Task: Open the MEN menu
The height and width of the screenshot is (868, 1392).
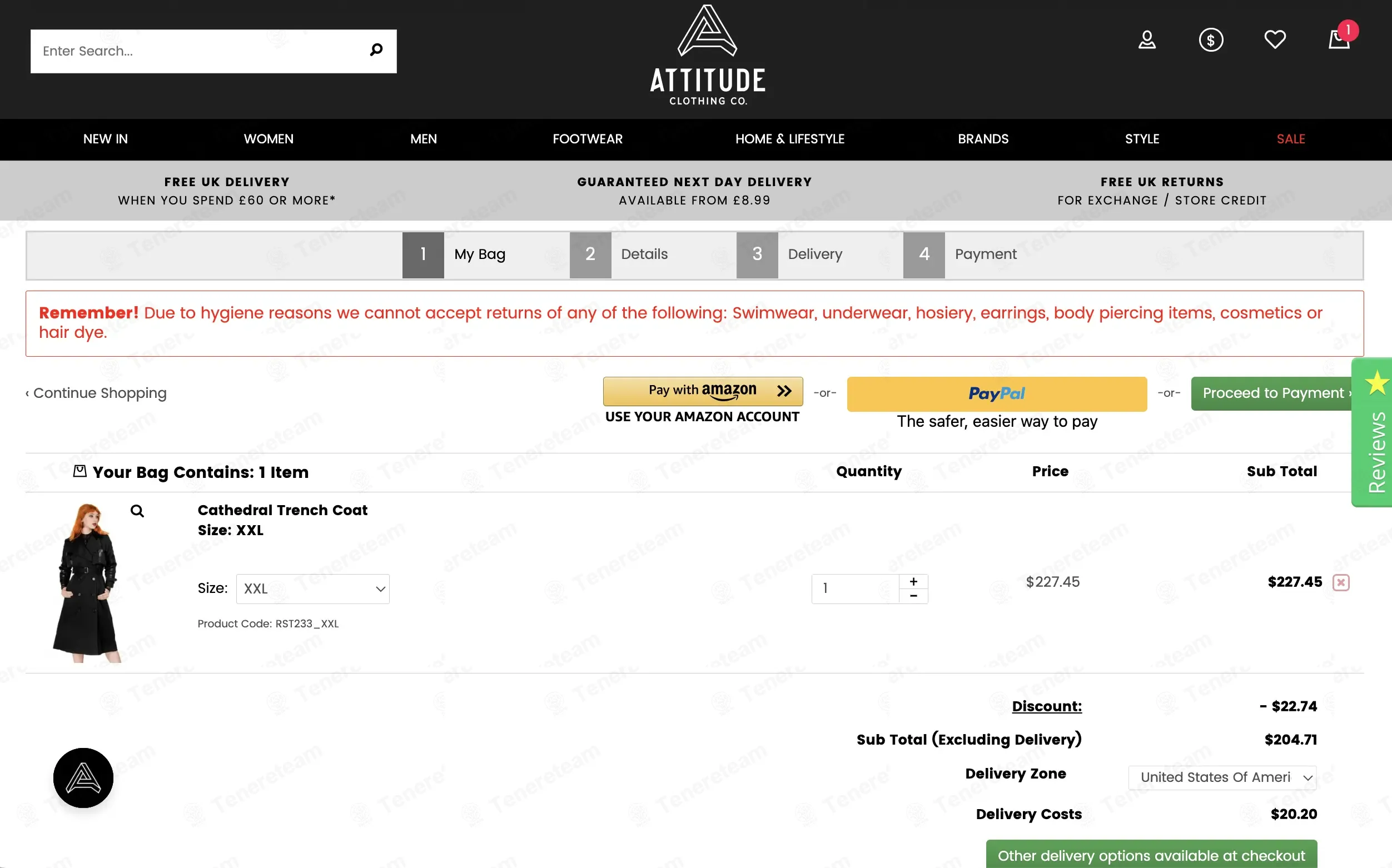Action: (424, 139)
